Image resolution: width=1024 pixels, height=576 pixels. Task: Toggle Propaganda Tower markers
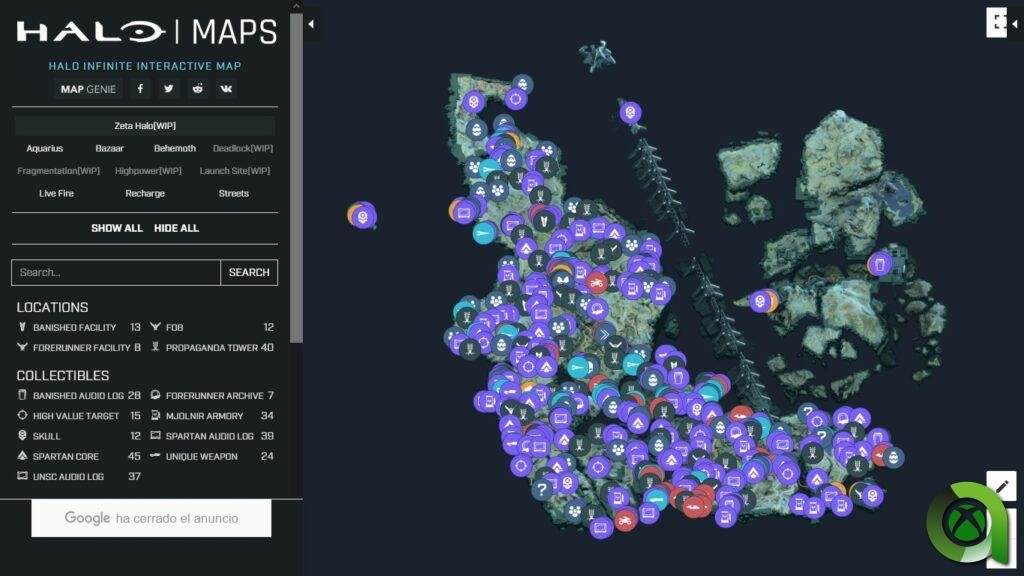211,348
